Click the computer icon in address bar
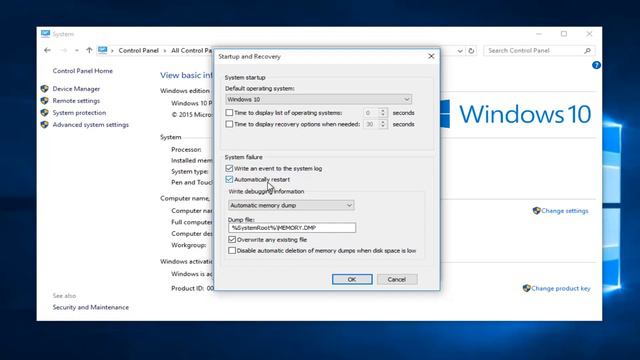The image size is (640, 360). [102, 50]
